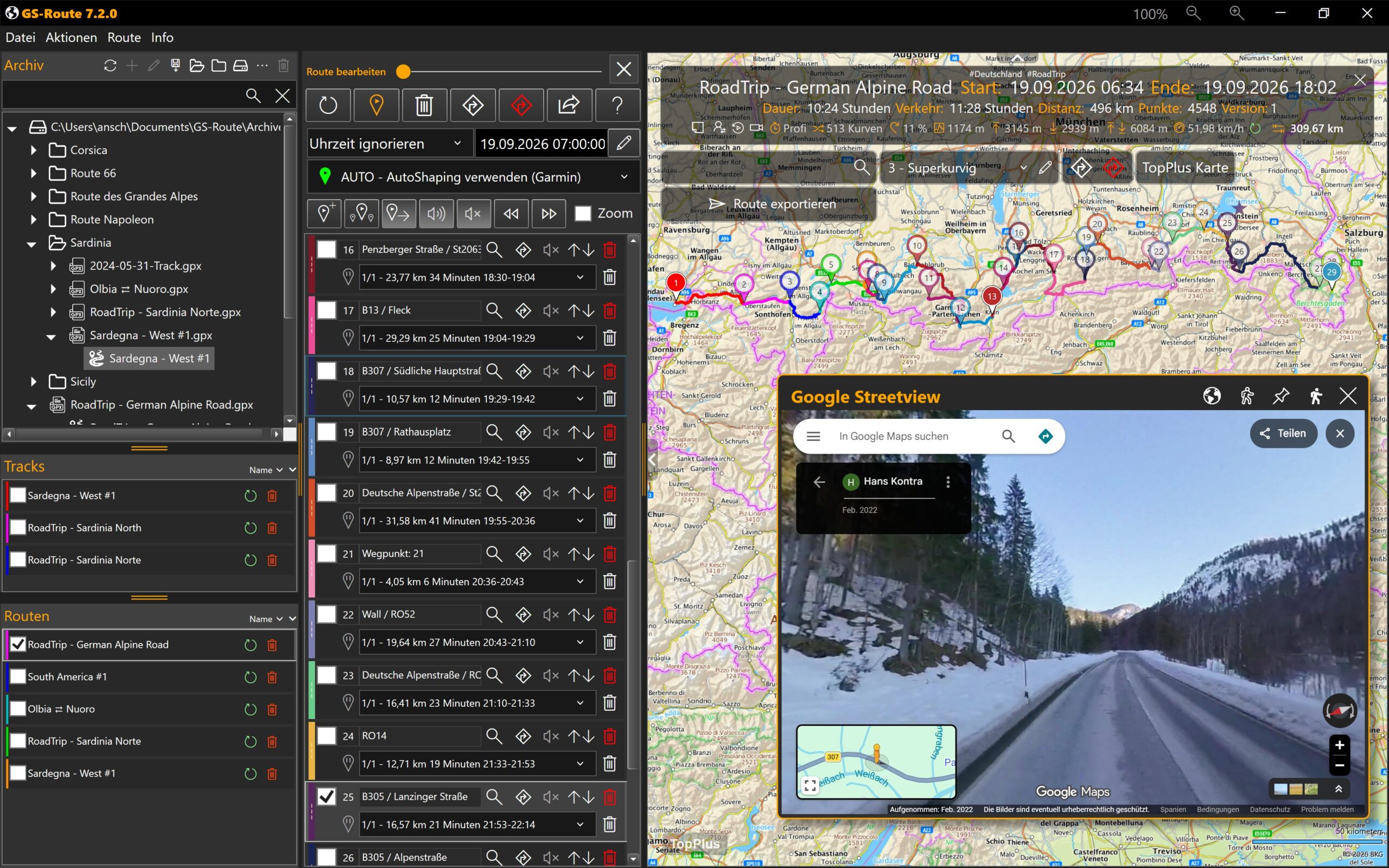Open AUTO - AutoShaping verwenden (Garmin) dropdown
Viewport: 1389px width, 868px height.
474,177
